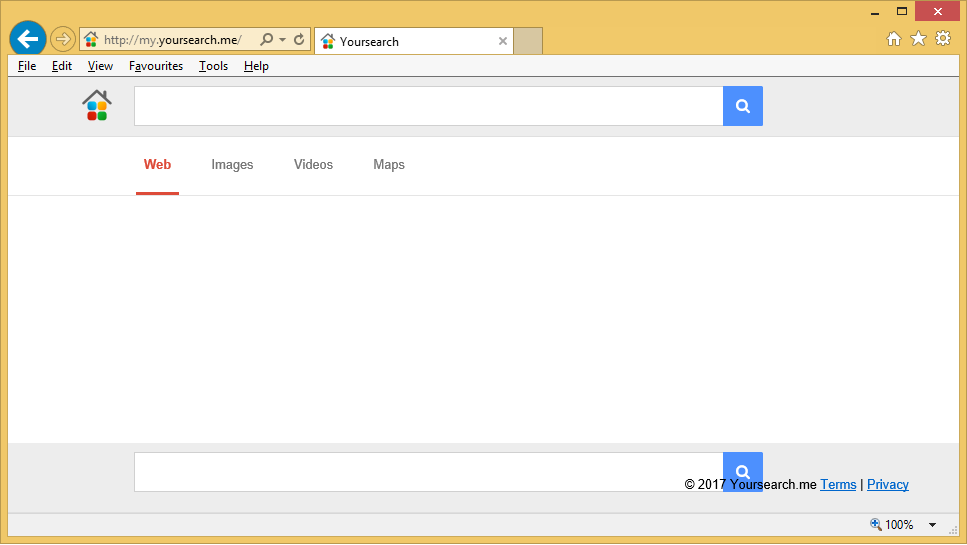Click the Yoursearch house logo

point(97,105)
